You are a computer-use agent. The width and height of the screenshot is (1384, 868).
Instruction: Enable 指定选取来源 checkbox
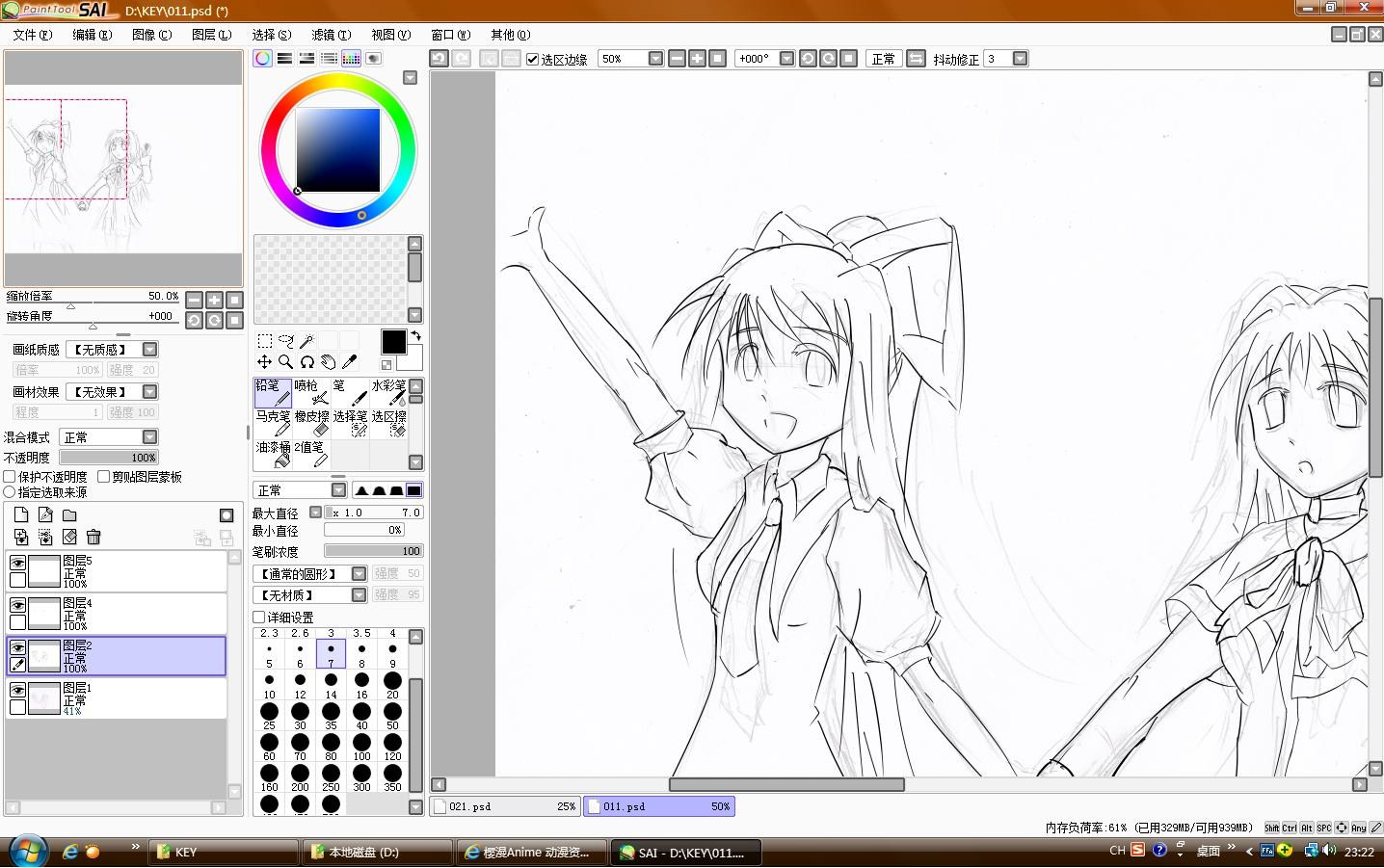10,492
